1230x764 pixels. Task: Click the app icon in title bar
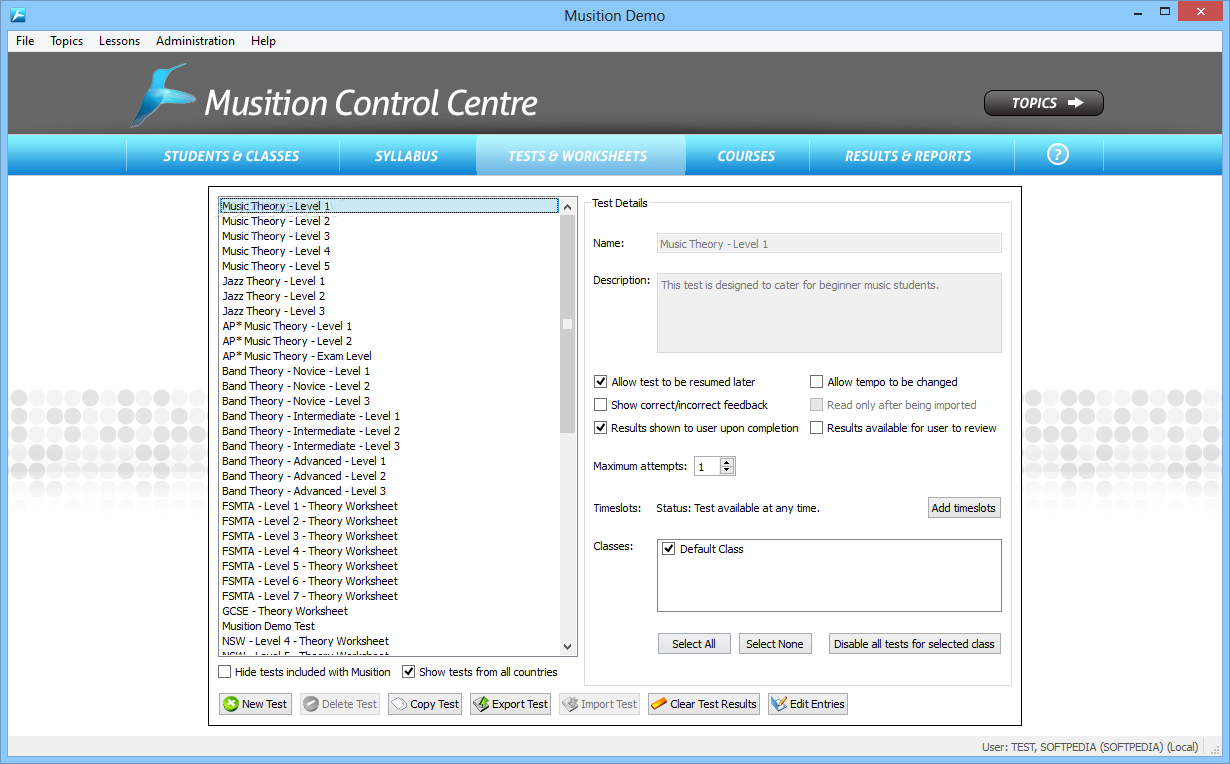click(17, 15)
